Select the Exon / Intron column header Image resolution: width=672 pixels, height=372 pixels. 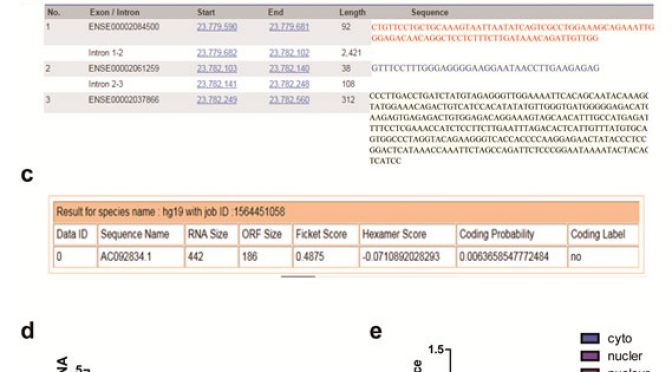click(x=114, y=12)
